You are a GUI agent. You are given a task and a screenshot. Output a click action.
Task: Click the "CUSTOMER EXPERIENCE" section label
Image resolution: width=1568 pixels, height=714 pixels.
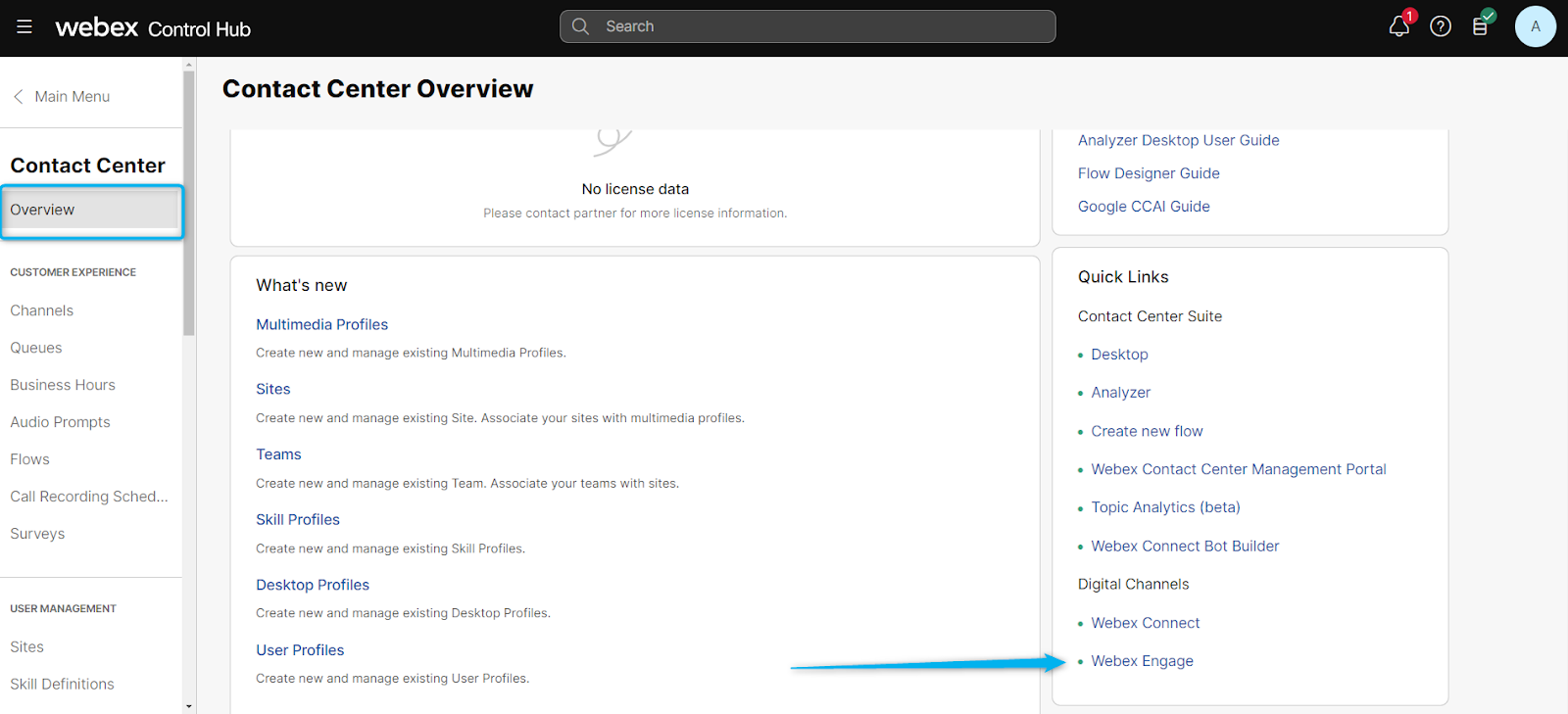73,272
